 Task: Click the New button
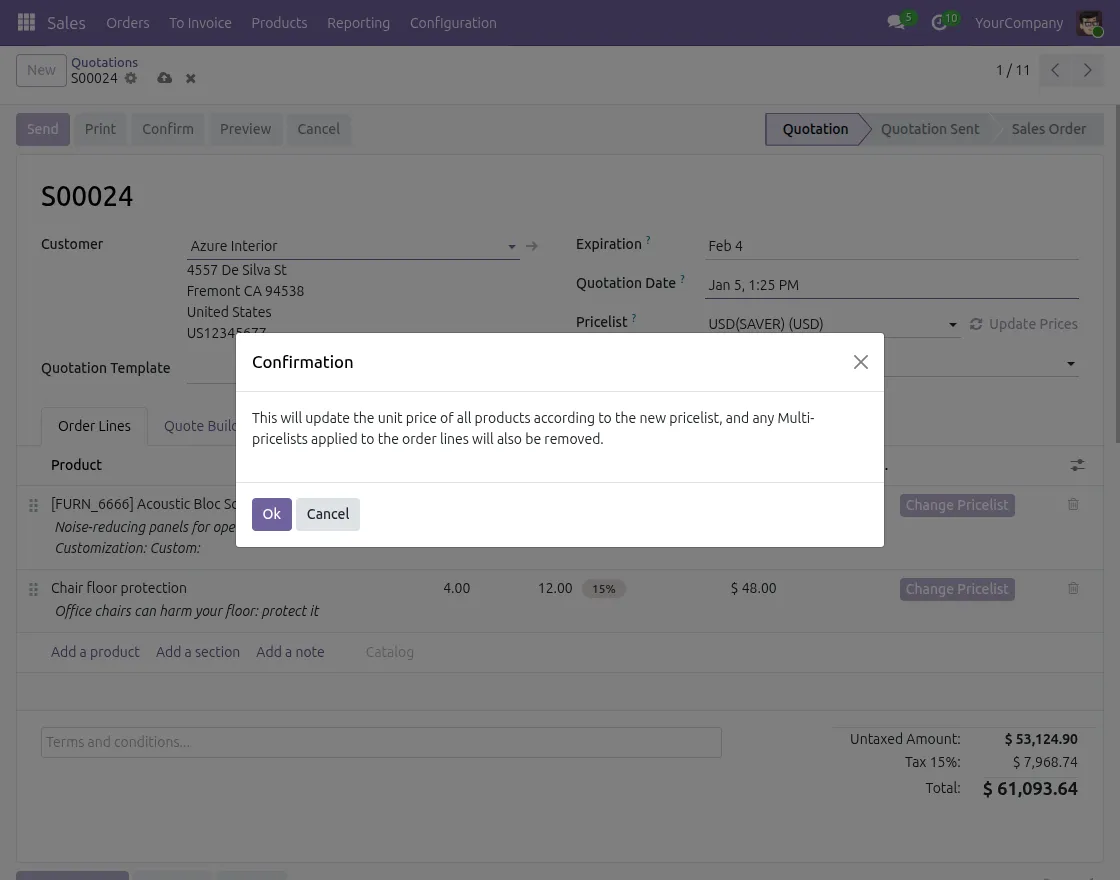click(41, 70)
